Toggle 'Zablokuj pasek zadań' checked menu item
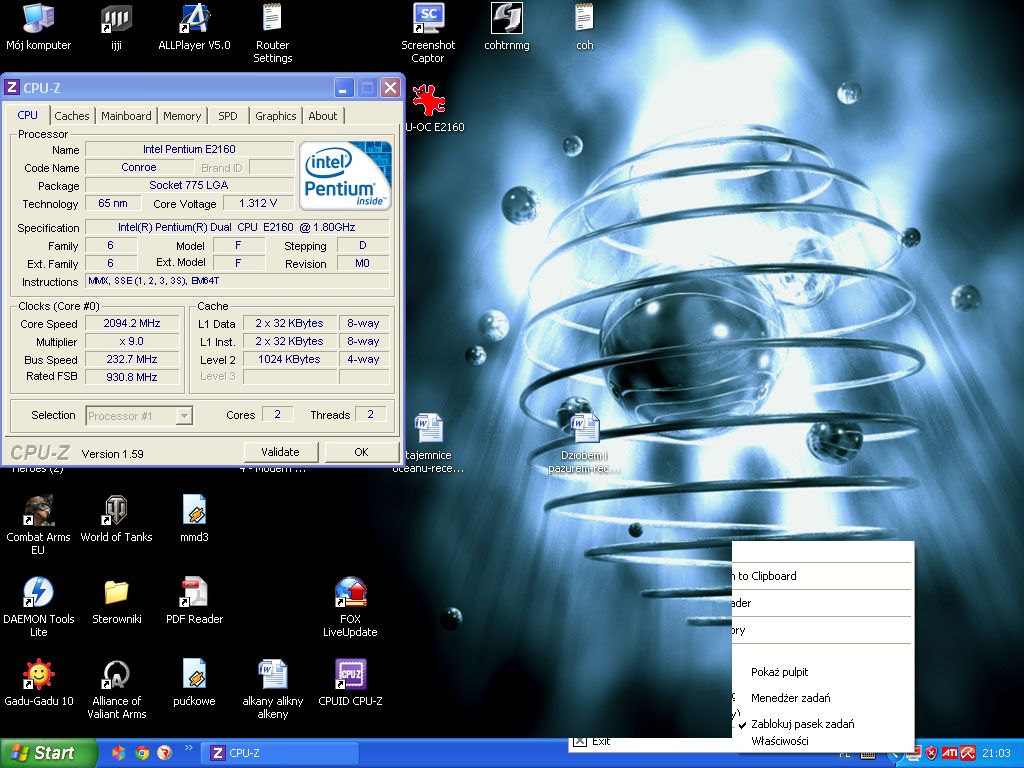 click(802, 724)
